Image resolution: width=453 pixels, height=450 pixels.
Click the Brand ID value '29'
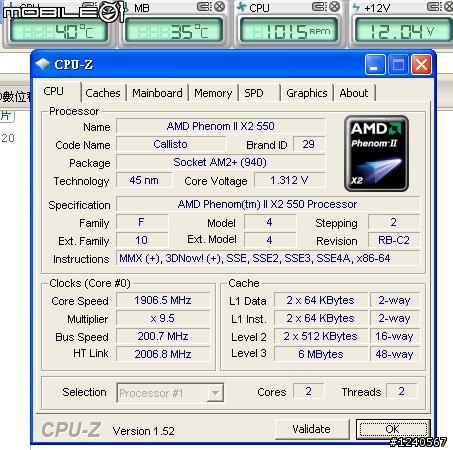[x=309, y=144]
